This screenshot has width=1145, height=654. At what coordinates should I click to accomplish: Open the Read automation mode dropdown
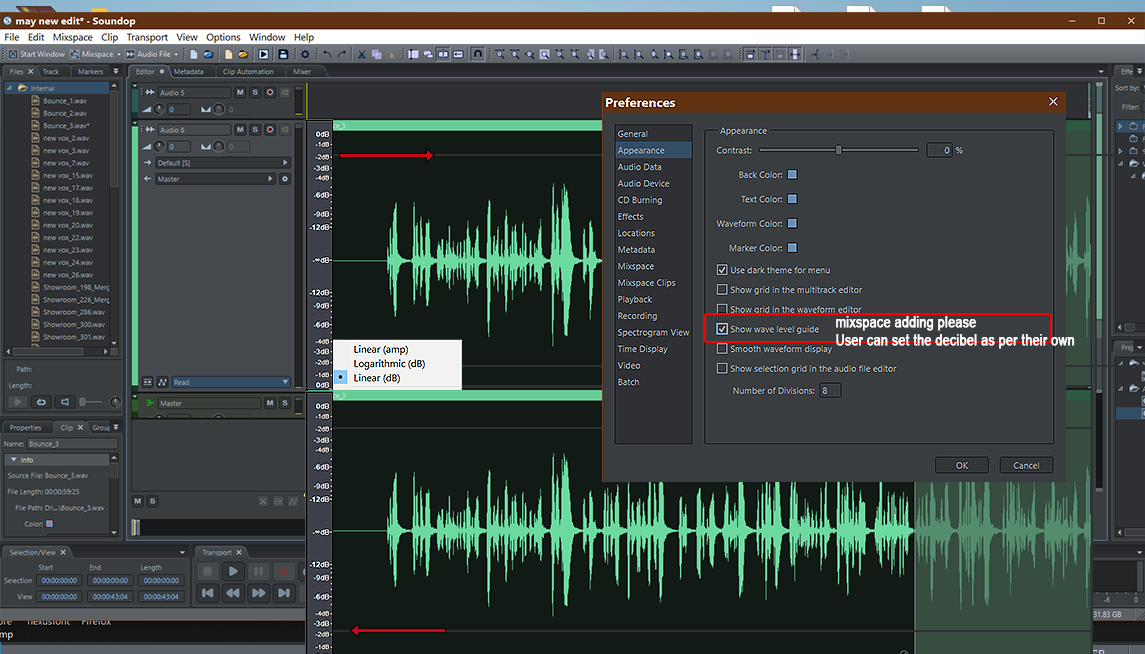coord(284,382)
